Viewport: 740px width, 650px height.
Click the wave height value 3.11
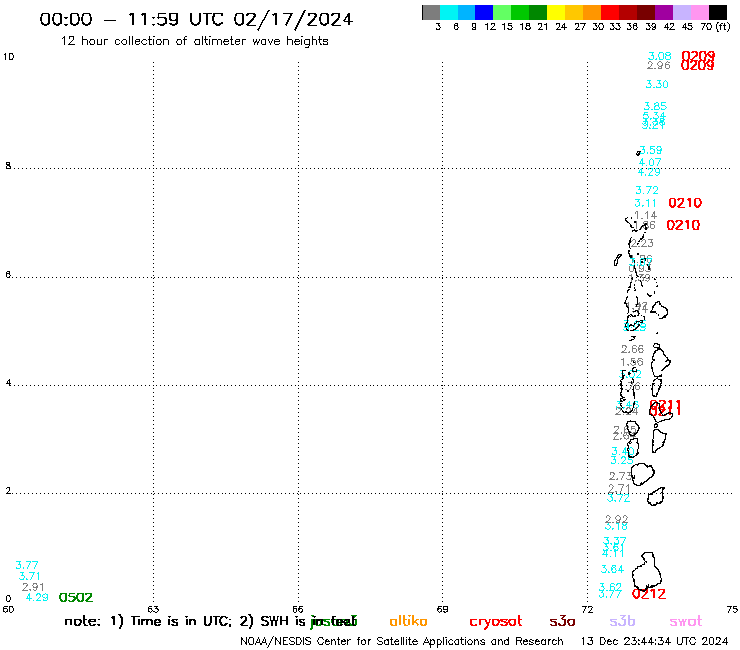pyautogui.click(x=645, y=203)
